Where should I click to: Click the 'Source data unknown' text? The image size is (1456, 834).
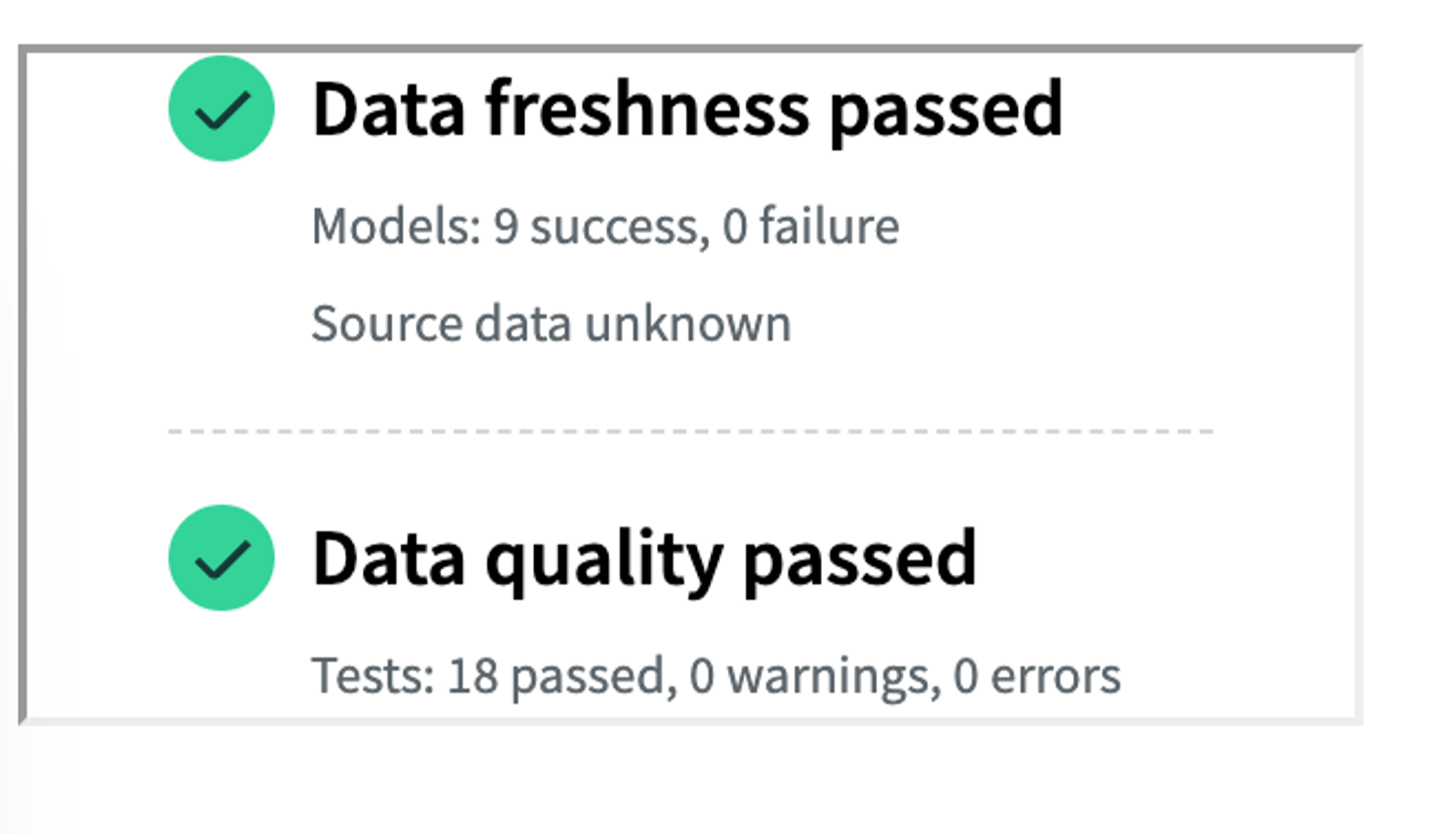(x=551, y=323)
